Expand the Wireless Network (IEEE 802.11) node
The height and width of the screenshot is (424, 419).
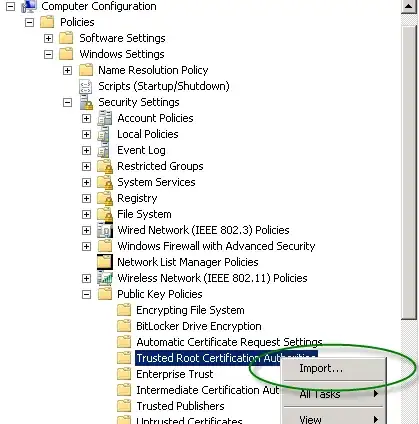coord(86,278)
